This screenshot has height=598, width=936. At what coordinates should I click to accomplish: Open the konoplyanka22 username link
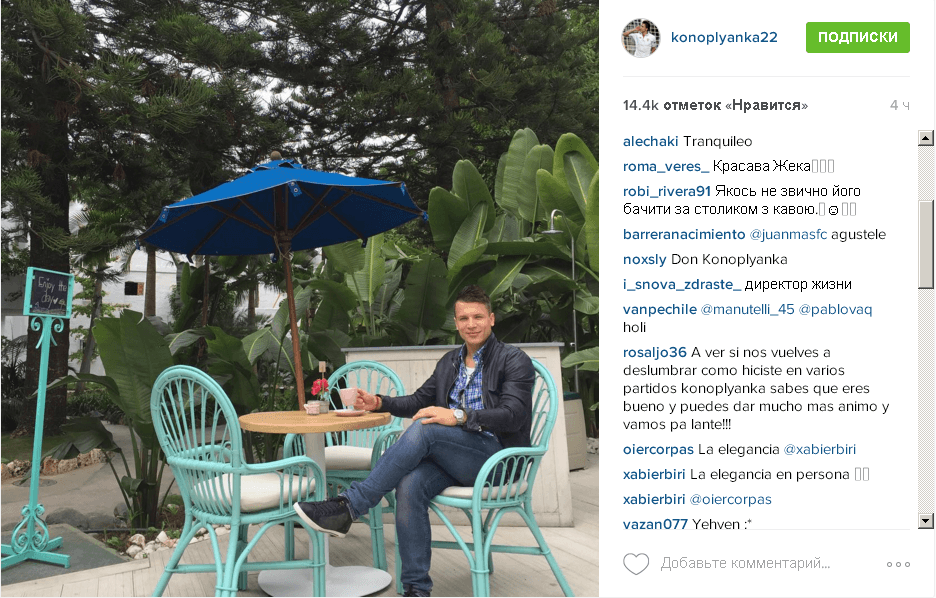(724, 37)
